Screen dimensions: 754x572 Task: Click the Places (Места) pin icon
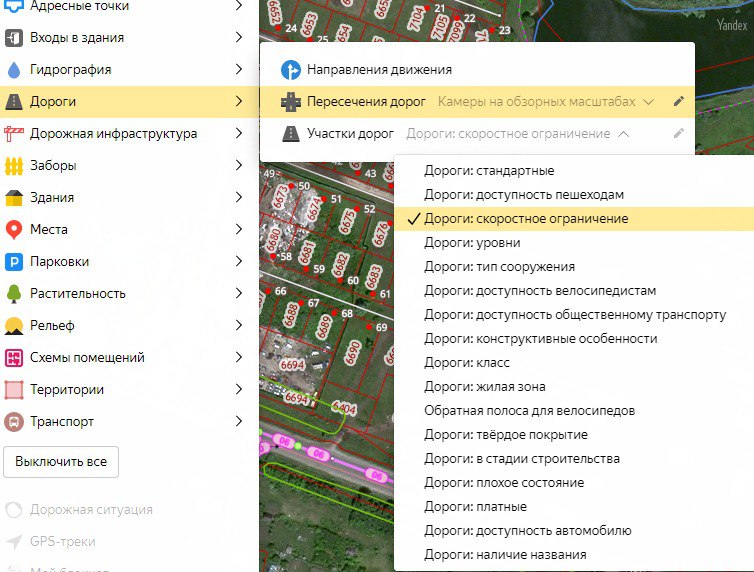(x=14, y=230)
